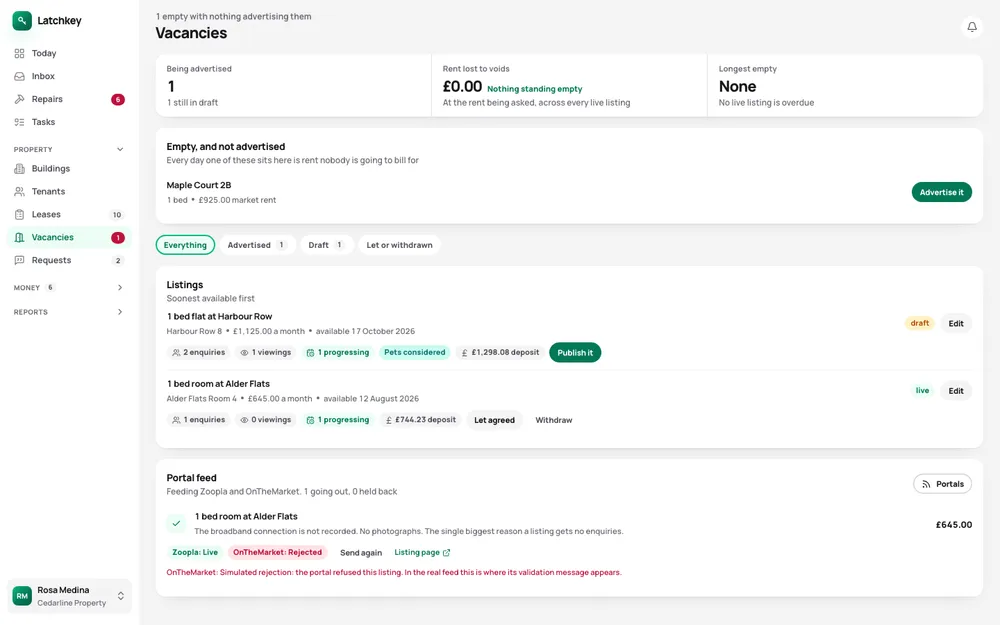The image size is (1000, 625).
Task: Click the OnTheMarket: Rejected status badge
Action: point(277,553)
